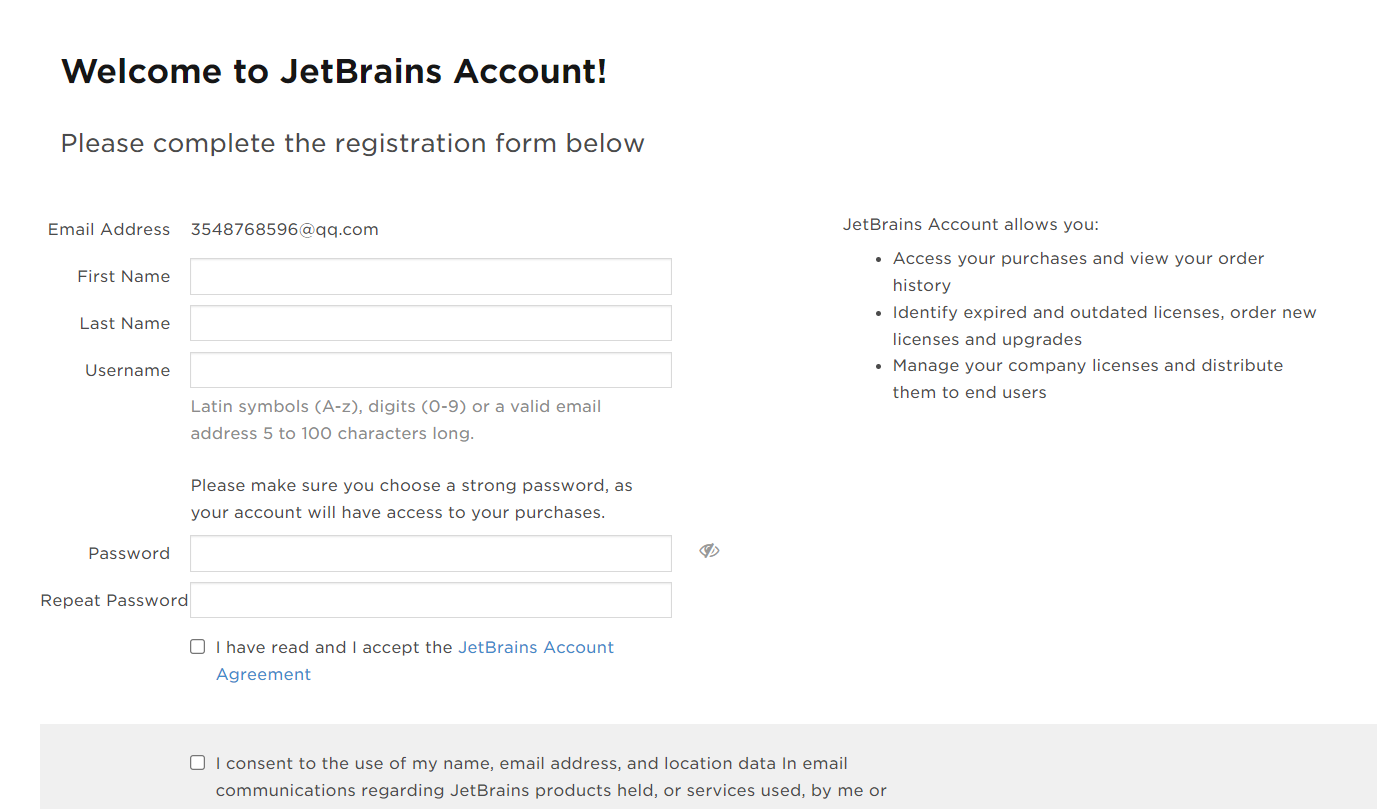Click the Username label

tap(128, 371)
